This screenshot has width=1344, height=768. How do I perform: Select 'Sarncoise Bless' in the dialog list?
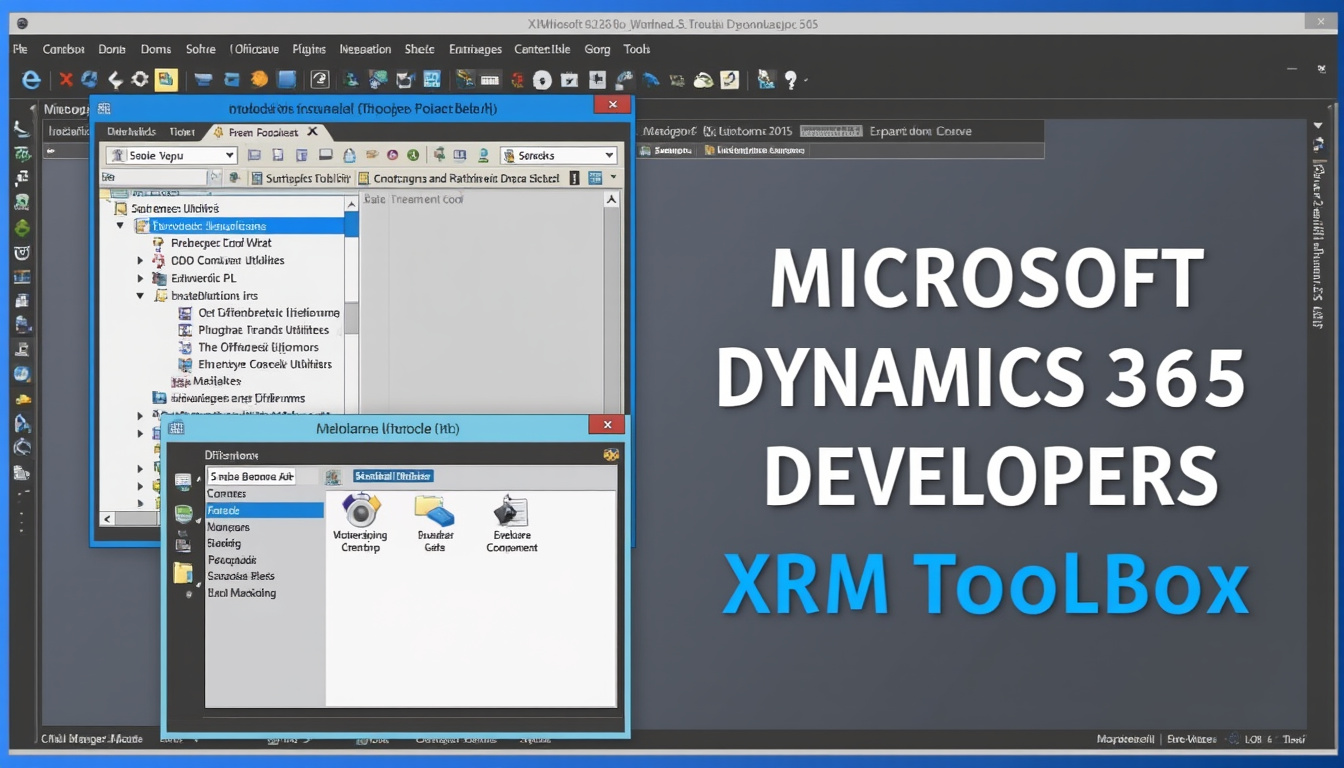(x=241, y=576)
